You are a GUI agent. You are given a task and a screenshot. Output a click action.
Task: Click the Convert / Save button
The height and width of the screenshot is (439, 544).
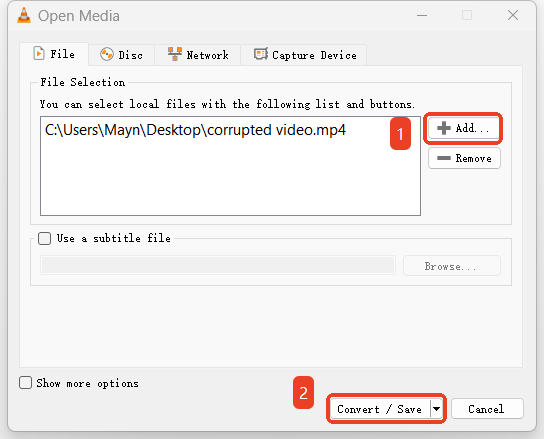point(380,409)
